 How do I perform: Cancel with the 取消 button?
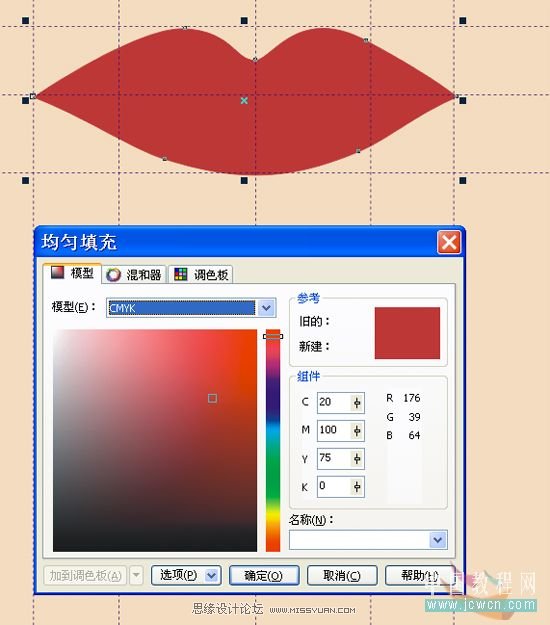(x=342, y=575)
